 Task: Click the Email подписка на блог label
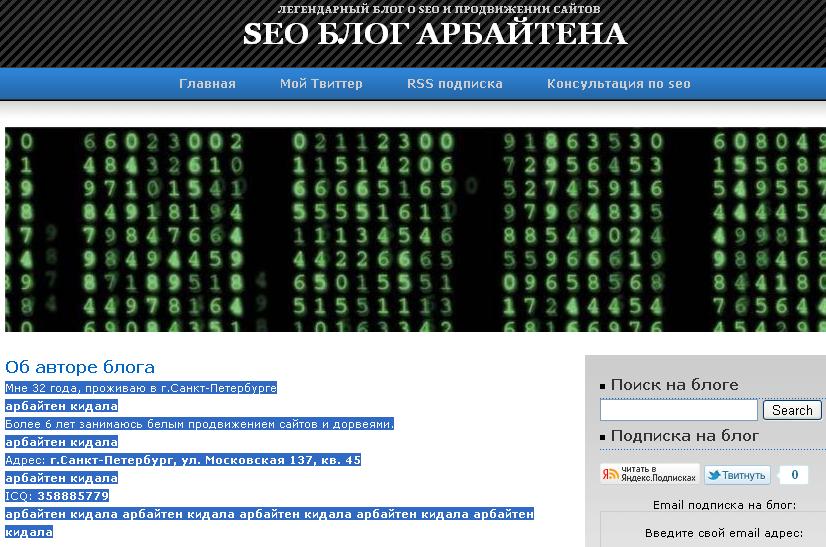pyautogui.click(x=724, y=505)
